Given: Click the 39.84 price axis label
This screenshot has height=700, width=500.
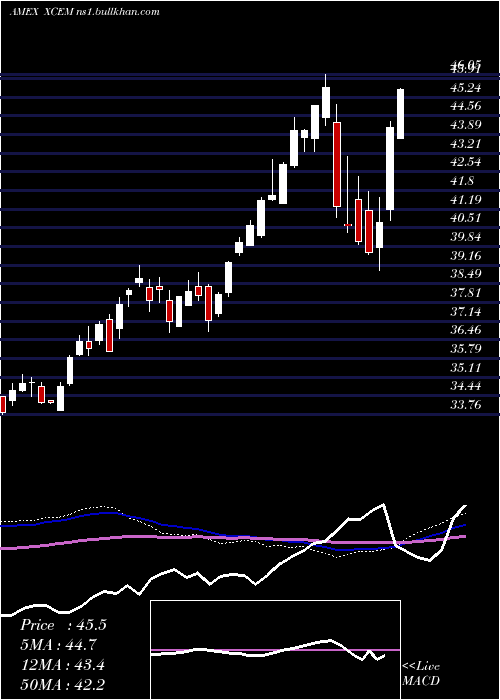Looking at the screenshot, I should tap(466, 236).
